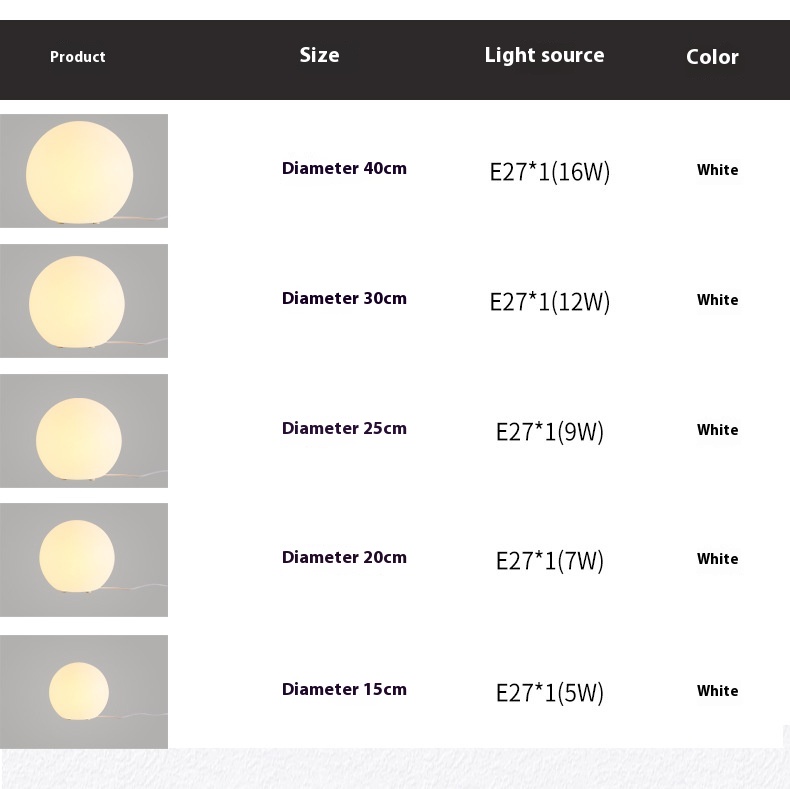
Task: Click the 25cm globe lamp thumbnail
Action: [x=83, y=431]
